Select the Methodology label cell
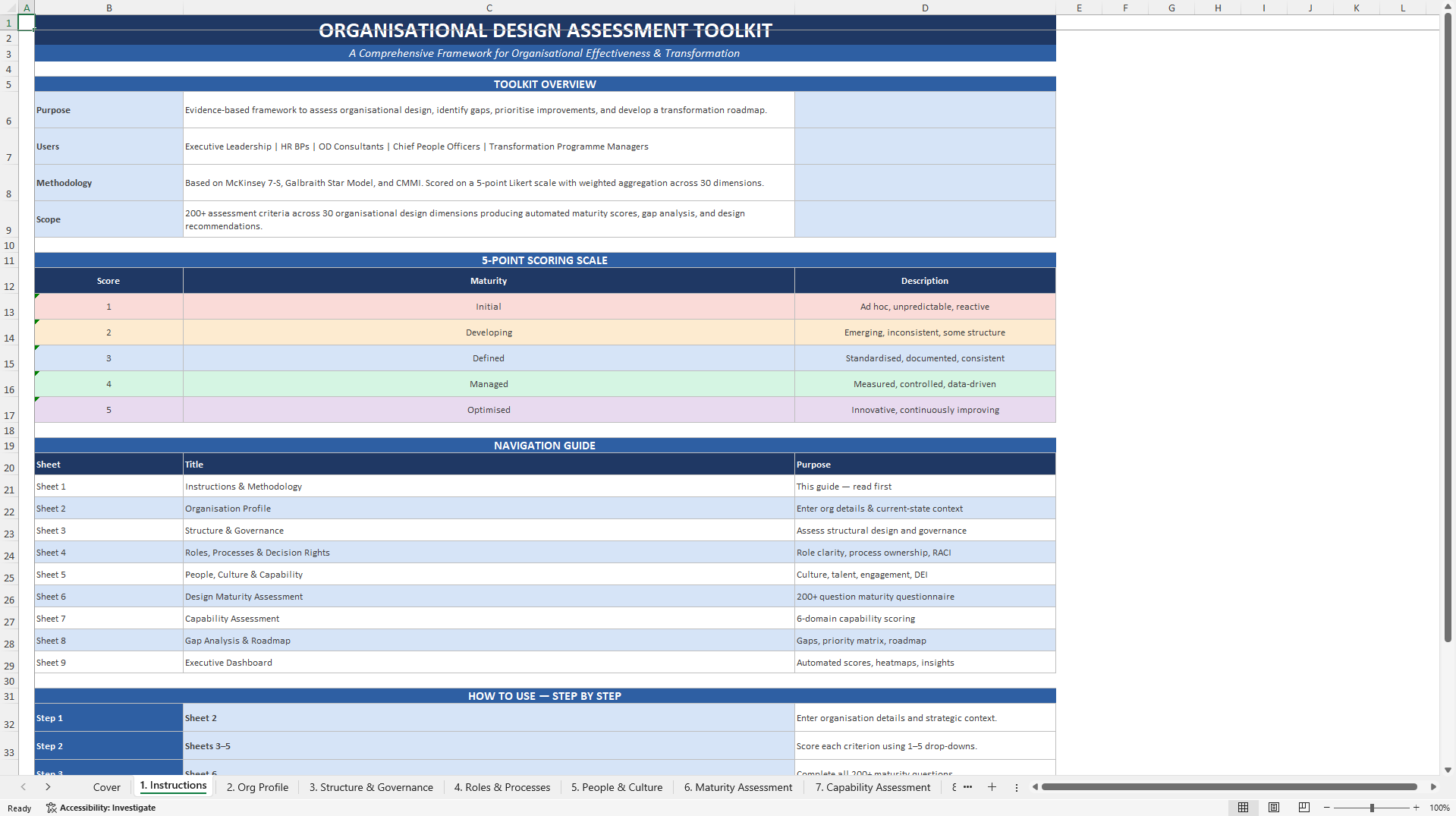Image resolution: width=1456 pixels, height=816 pixels. click(x=108, y=183)
